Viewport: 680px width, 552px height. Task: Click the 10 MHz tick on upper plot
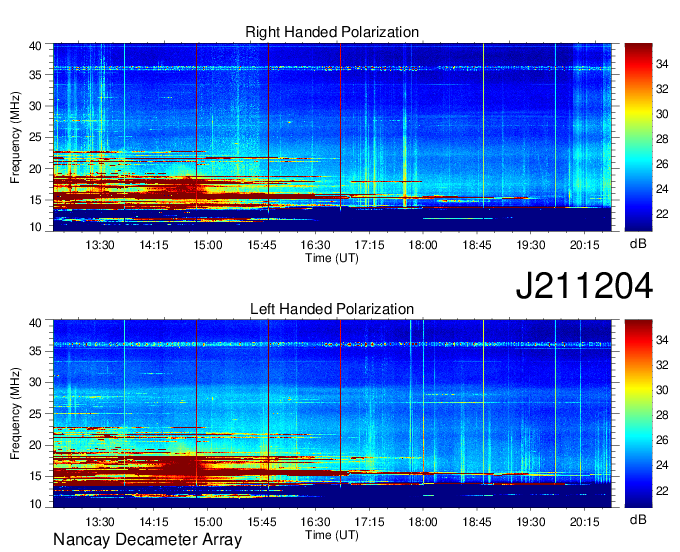coord(35,227)
